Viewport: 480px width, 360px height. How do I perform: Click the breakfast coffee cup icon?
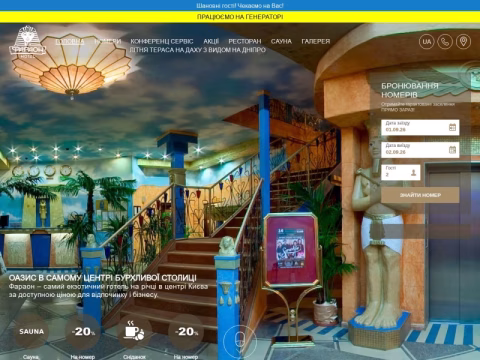pos(134,331)
